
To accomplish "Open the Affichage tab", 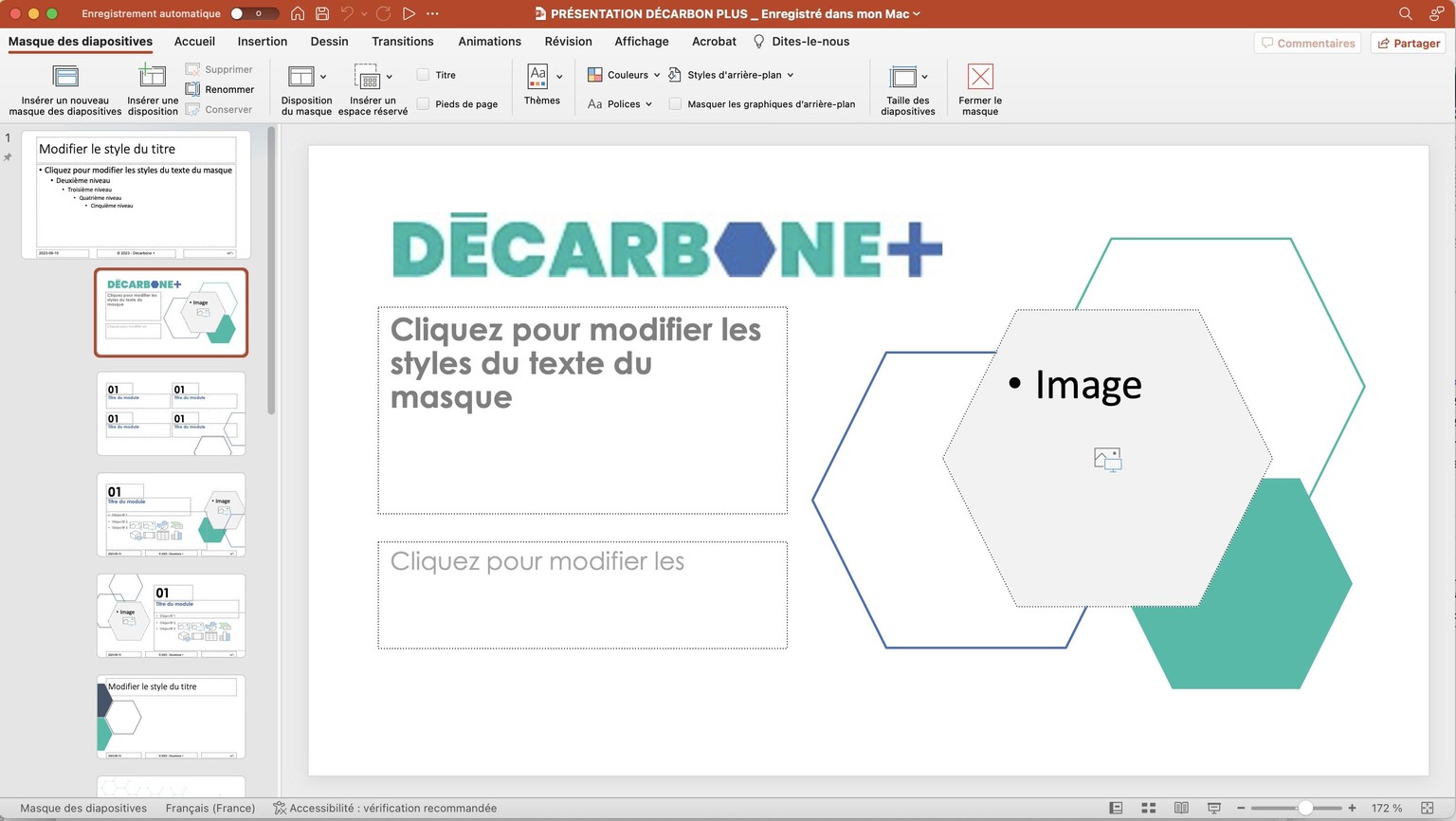I will (642, 42).
